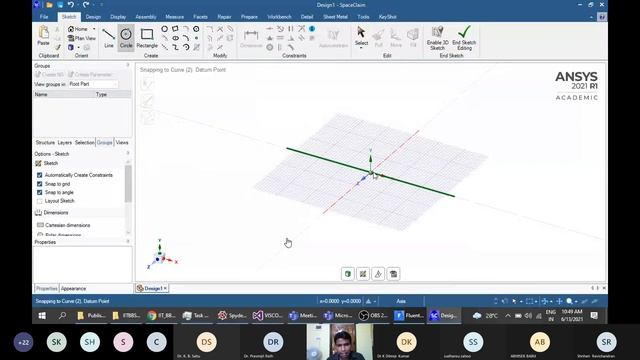
Task: Open the Home view dropdown arrow
Action: coord(94,29)
